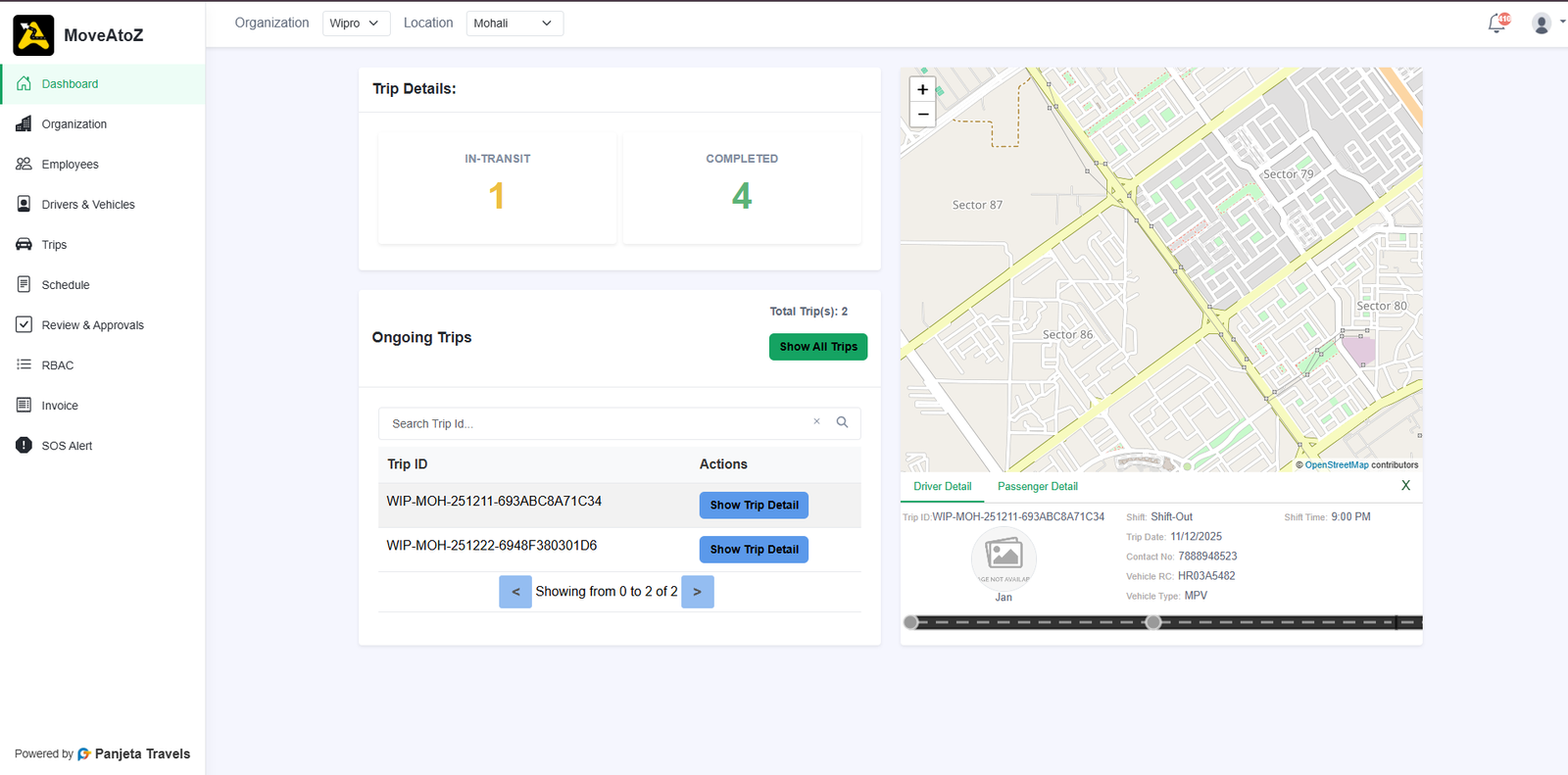Open SOS Alert from the sidebar

(x=67, y=446)
